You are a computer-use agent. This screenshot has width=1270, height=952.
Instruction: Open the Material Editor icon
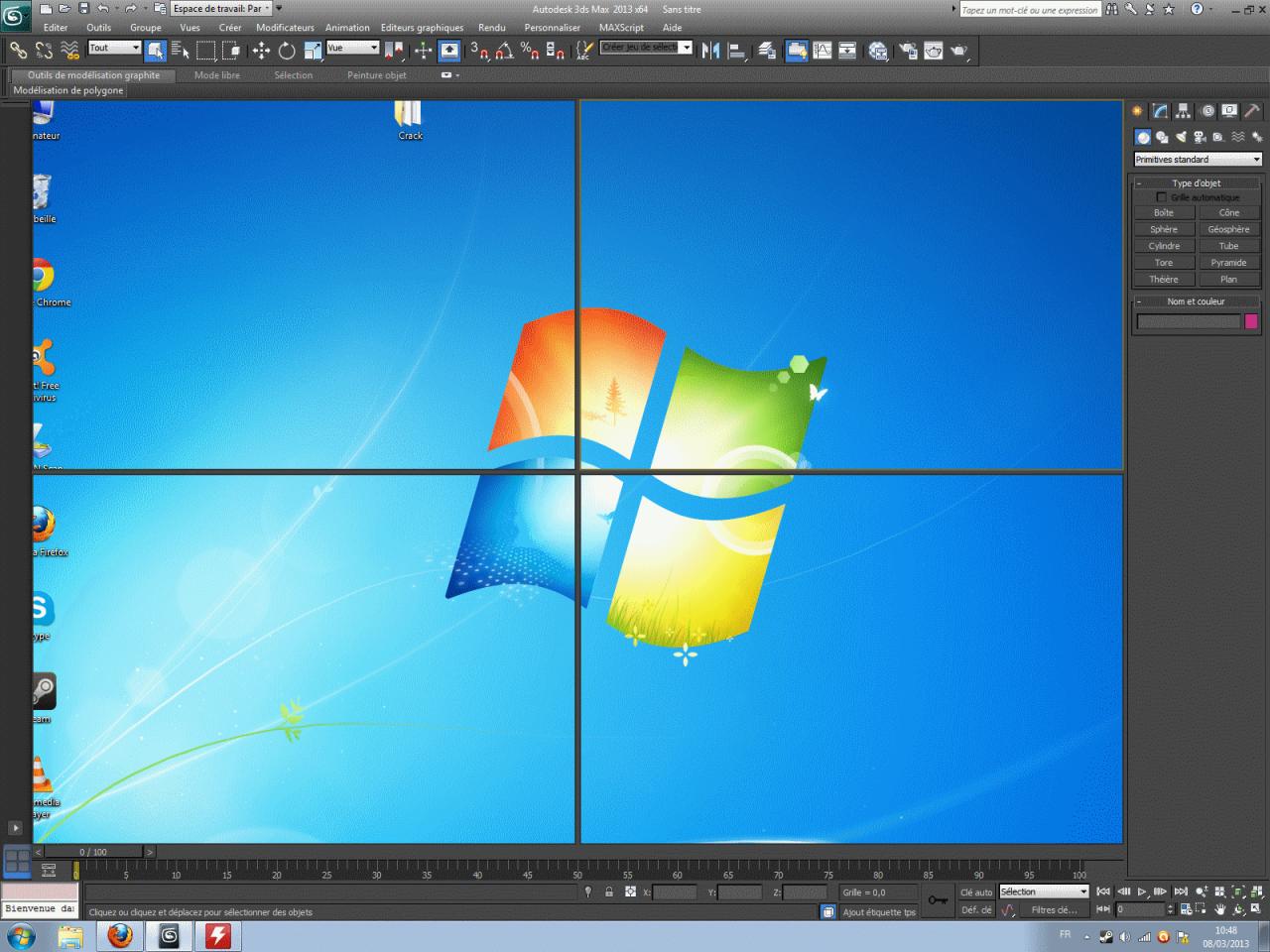click(x=878, y=51)
